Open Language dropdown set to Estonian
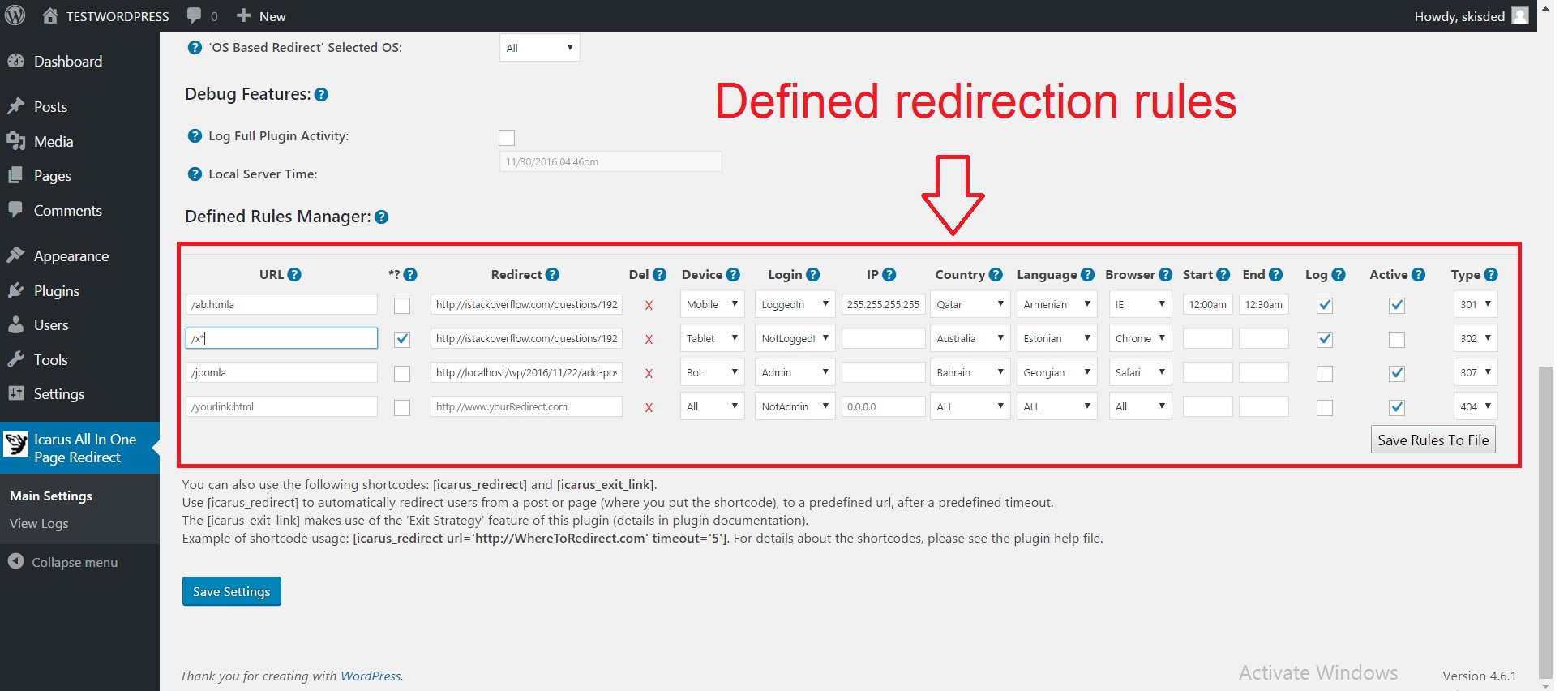1568x691 pixels. pyautogui.click(x=1057, y=338)
